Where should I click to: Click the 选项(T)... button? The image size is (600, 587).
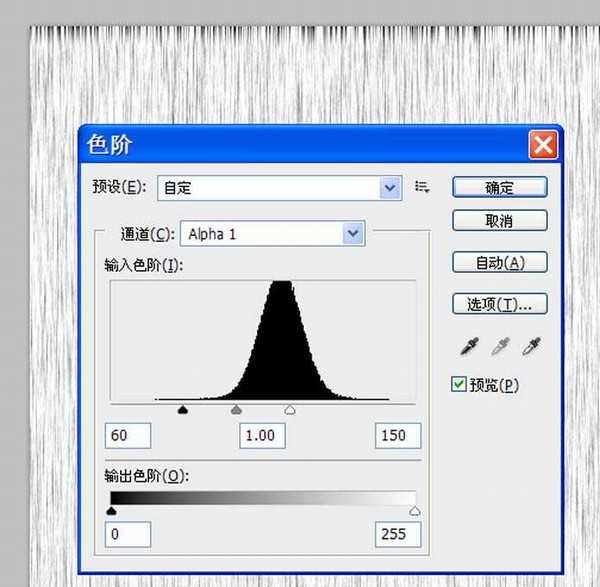point(500,304)
